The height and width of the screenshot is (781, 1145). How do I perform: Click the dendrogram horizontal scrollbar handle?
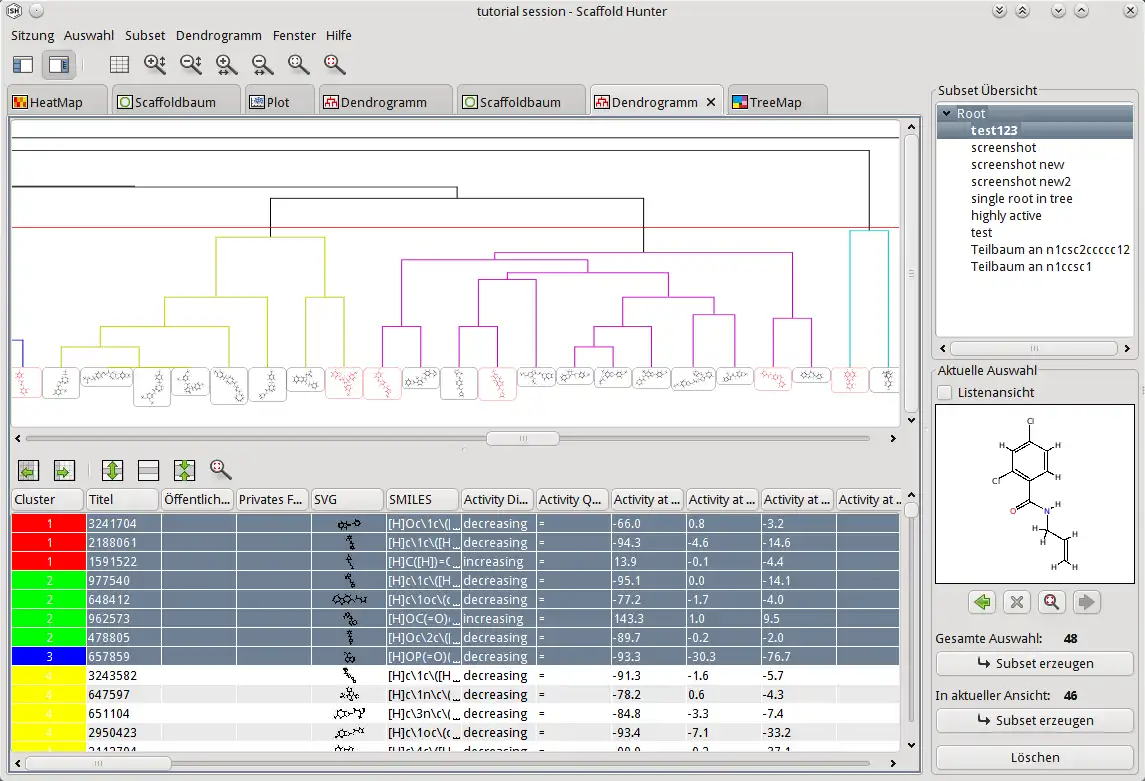[x=522, y=438]
